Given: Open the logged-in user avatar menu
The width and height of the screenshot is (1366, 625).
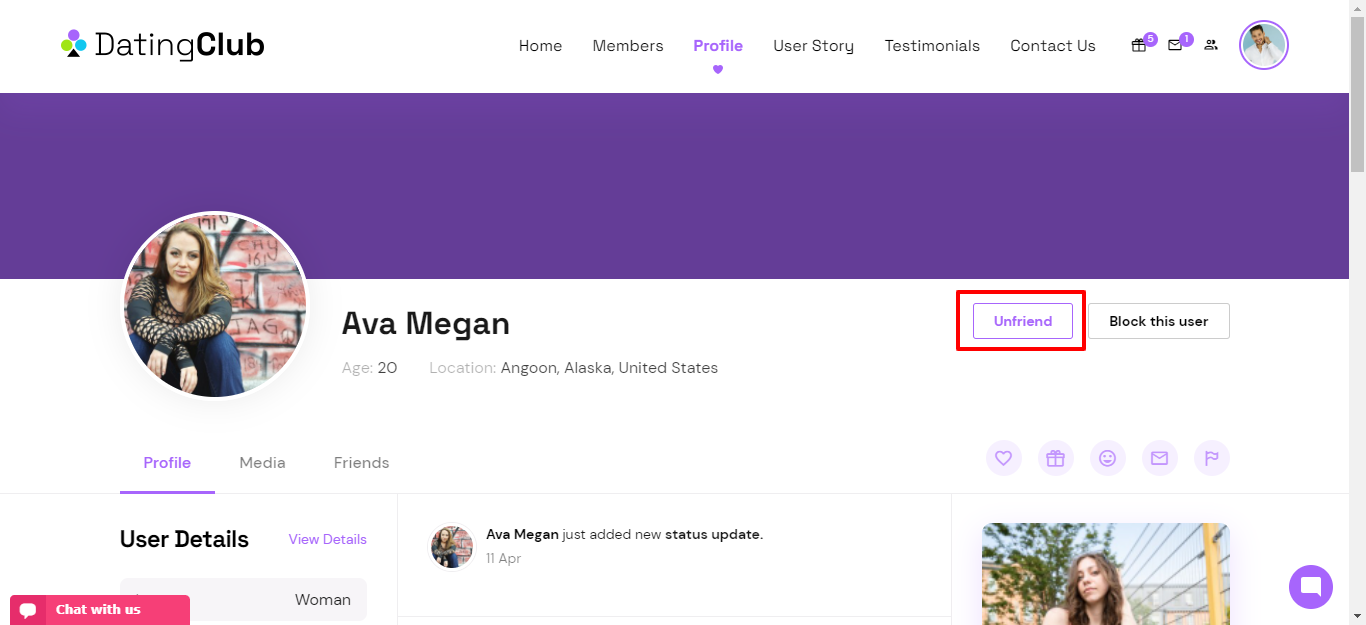Looking at the screenshot, I should 1264,45.
